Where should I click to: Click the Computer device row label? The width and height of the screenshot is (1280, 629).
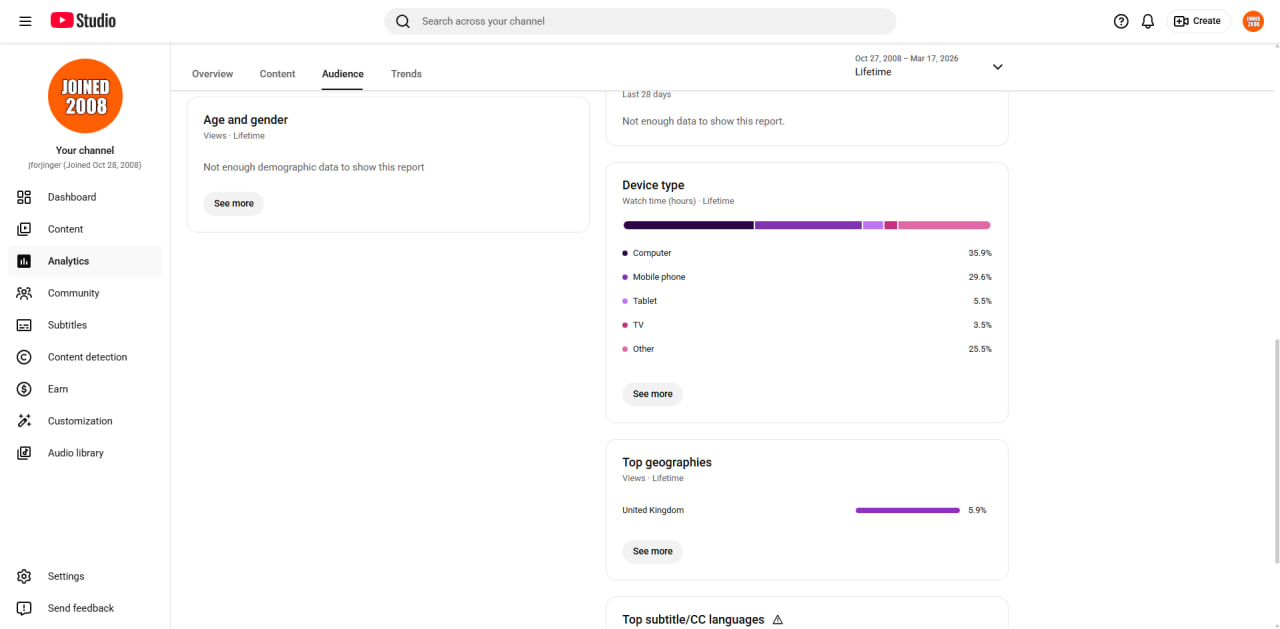pos(652,253)
